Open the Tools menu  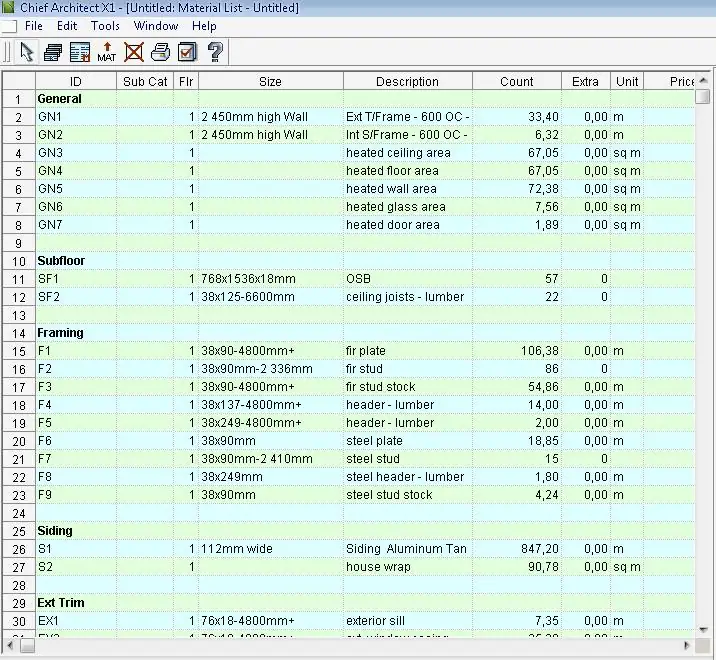tap(105, 26)
